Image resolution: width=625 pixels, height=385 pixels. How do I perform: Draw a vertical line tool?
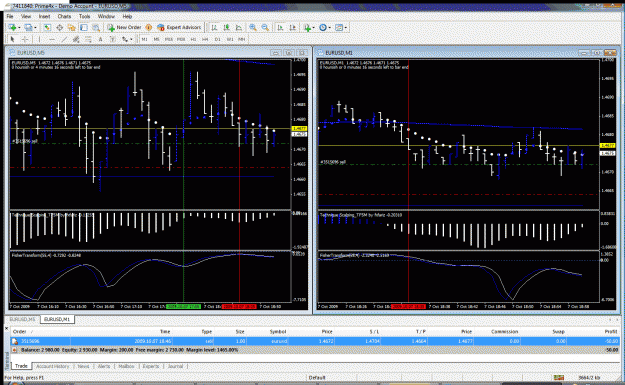pyautogui.click(x=39, y=39)
